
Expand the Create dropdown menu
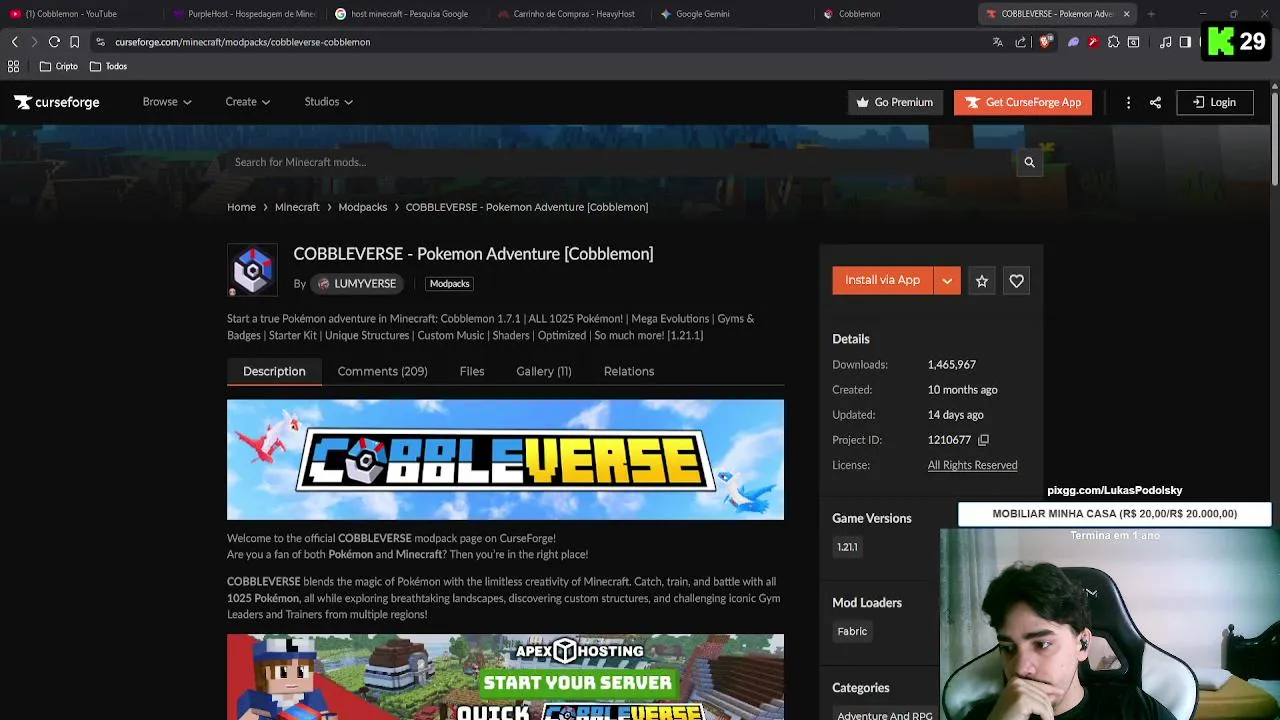click(x=248, y=102)
